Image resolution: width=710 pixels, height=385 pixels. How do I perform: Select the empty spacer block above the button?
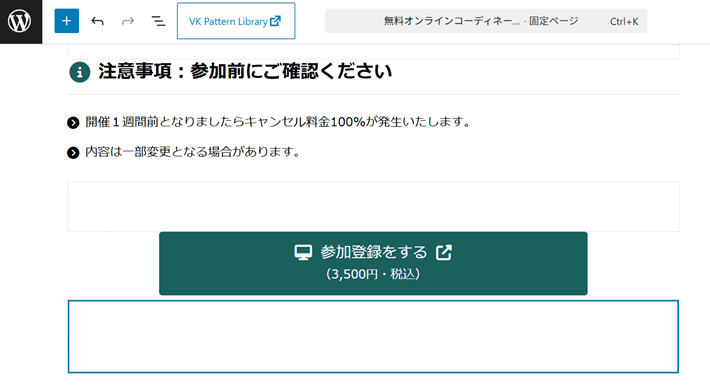click(x=373, y=207)
